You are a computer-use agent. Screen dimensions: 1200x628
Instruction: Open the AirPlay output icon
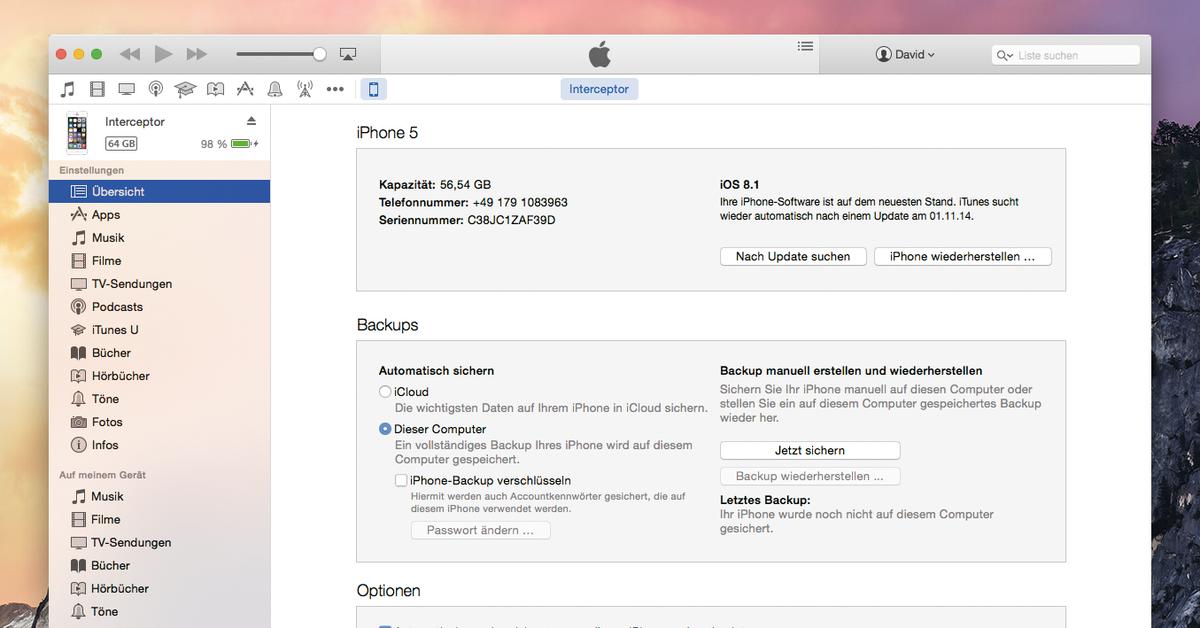(x=348, y=54)
